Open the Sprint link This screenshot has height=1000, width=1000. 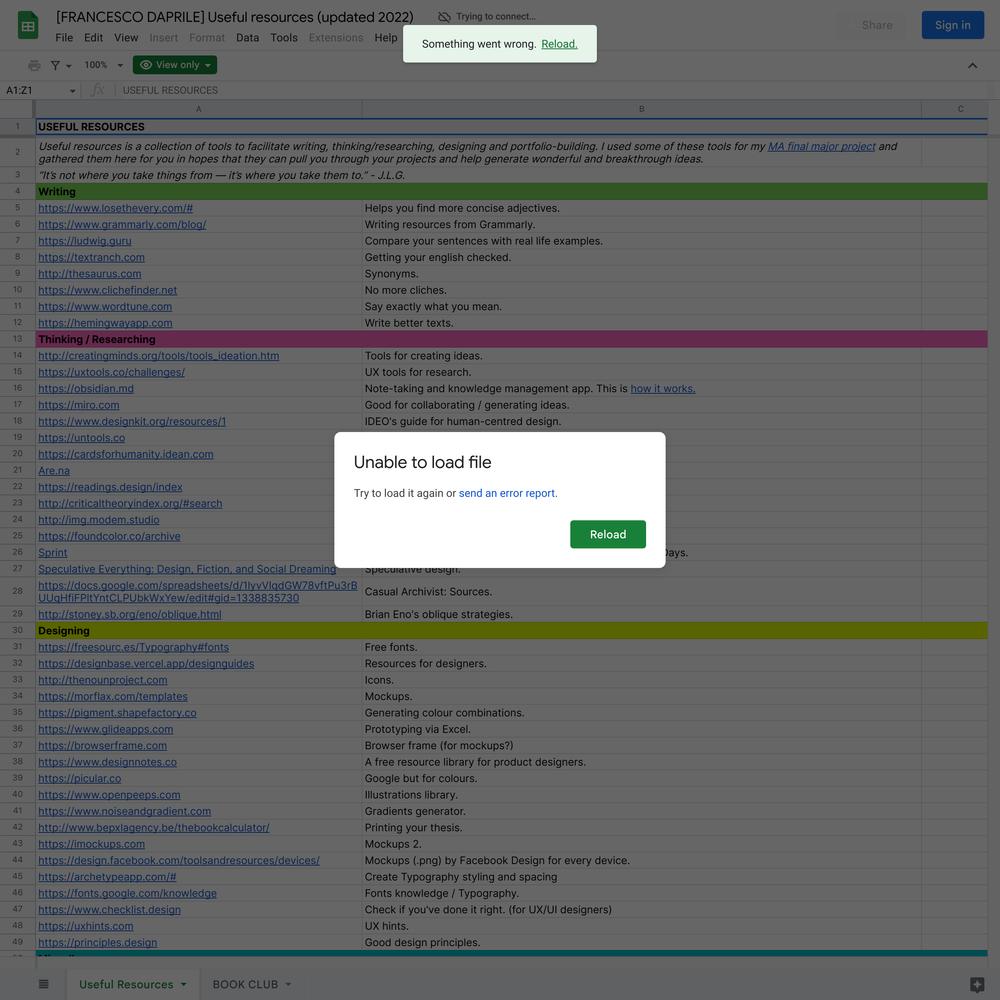click(52, 553)
